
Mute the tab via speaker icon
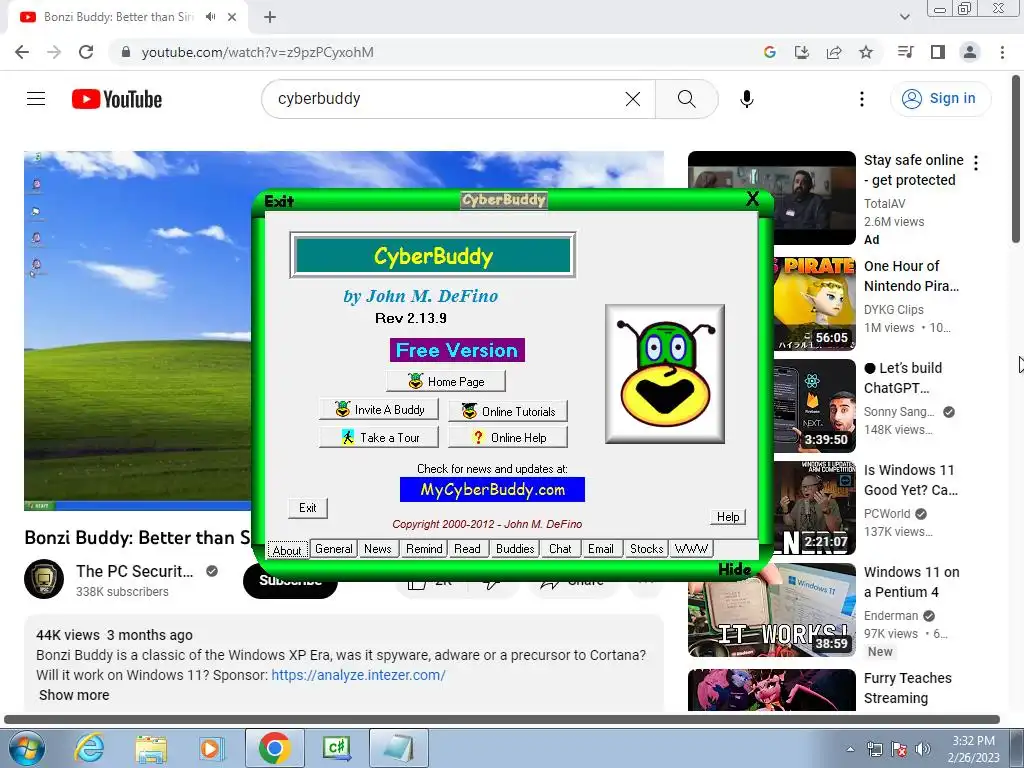(210, 17)
